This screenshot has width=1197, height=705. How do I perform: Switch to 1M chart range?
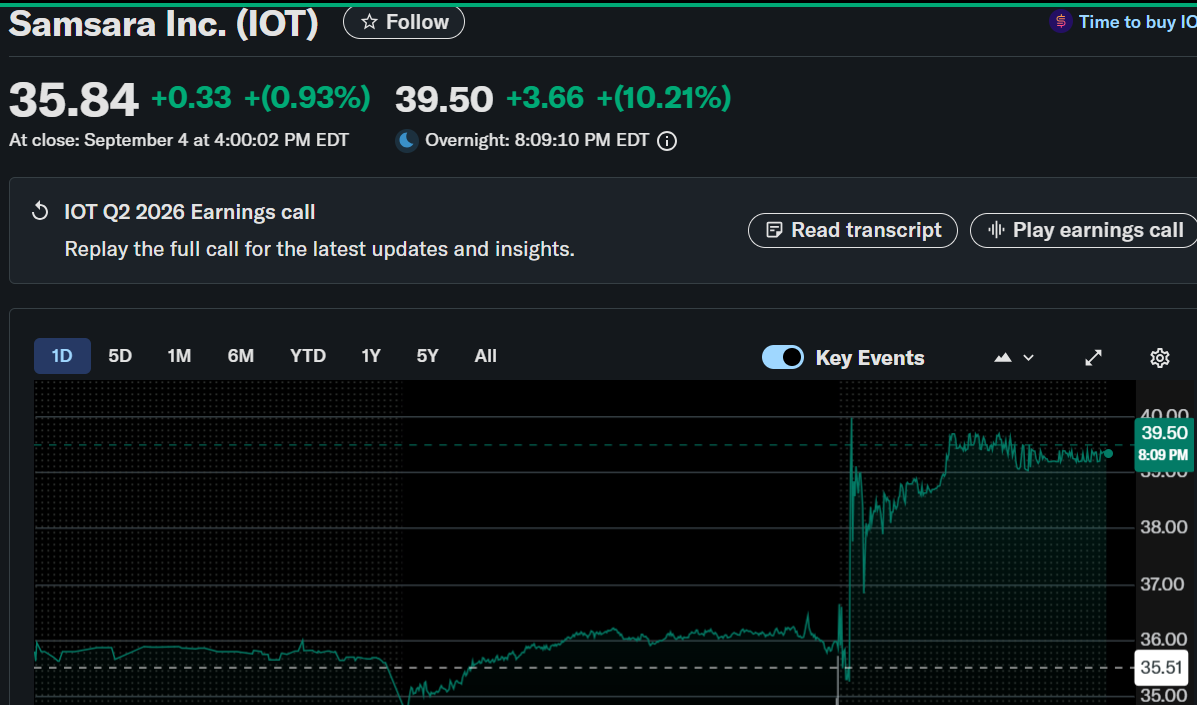click(x=179, y=356)
